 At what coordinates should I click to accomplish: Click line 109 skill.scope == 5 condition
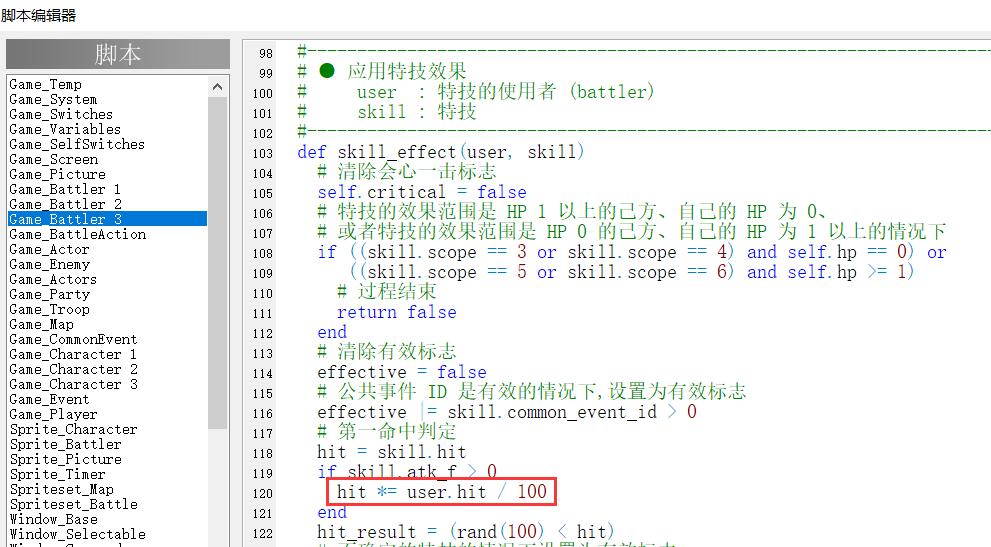[x=632, y=273]
